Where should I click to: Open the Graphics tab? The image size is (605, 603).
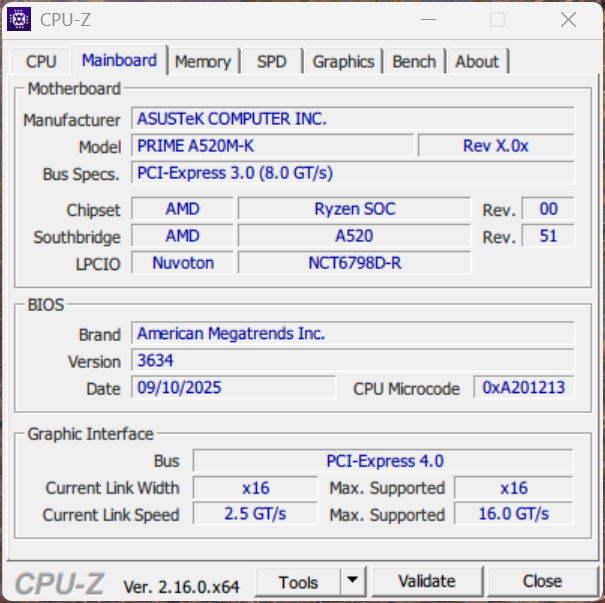(343, 62)
